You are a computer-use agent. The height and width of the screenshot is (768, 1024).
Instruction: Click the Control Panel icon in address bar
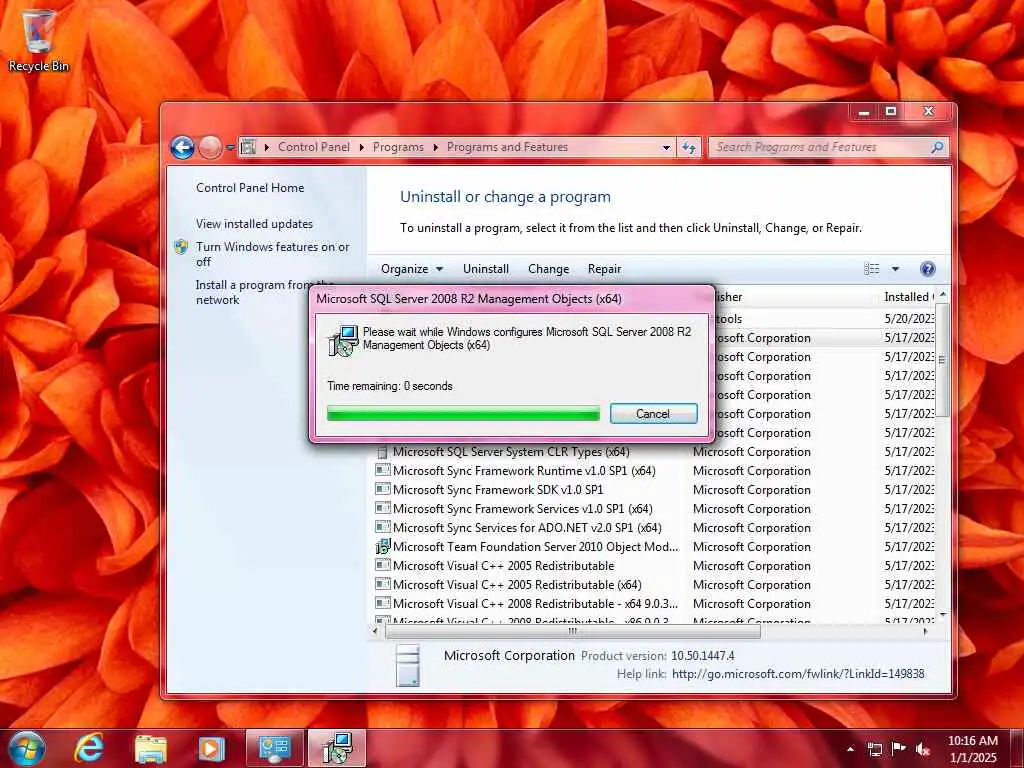tap(248, 147)
